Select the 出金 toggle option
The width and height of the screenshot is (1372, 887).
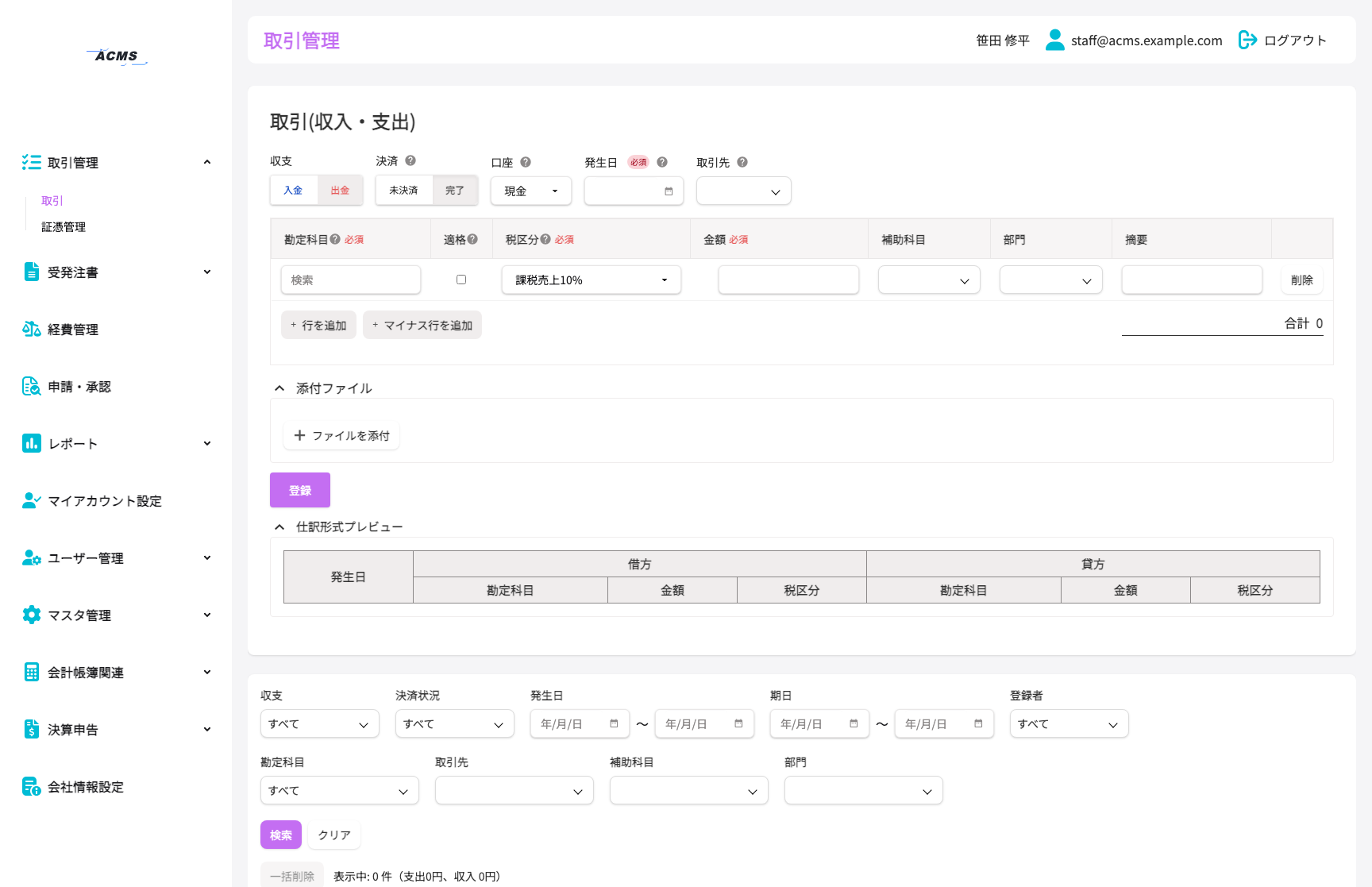click(x=340, y=191)
